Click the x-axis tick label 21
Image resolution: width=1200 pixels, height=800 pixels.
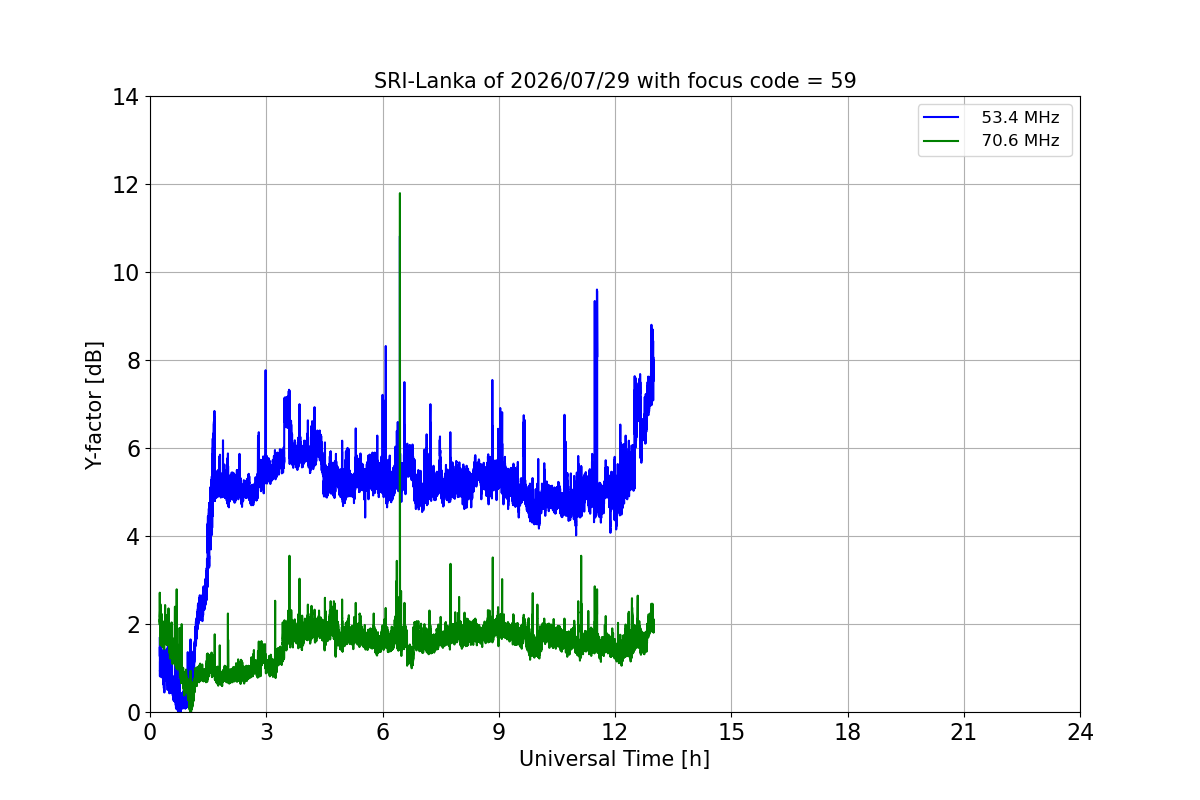tap(964, 732)
